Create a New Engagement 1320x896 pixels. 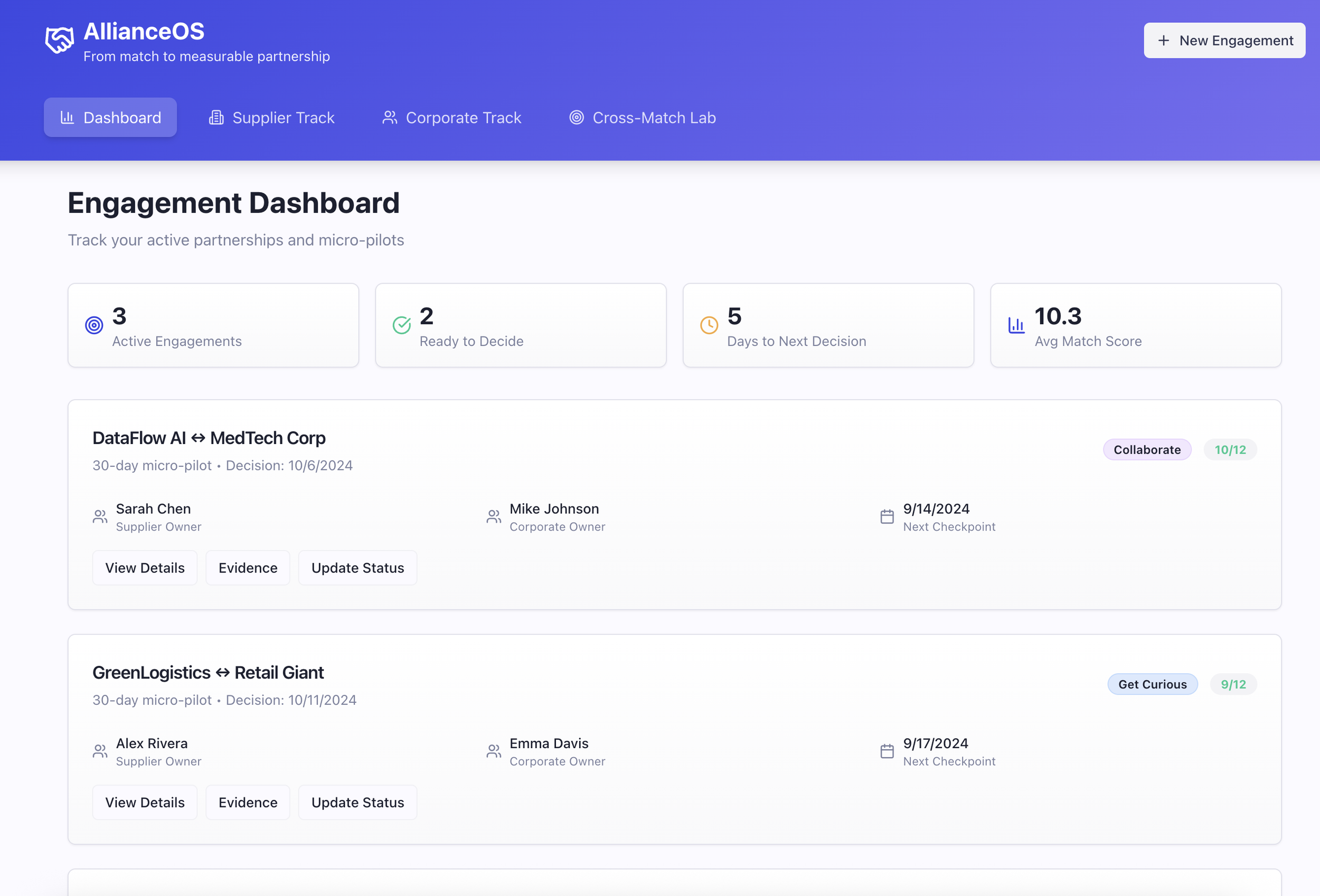[x=1224, y=41]
